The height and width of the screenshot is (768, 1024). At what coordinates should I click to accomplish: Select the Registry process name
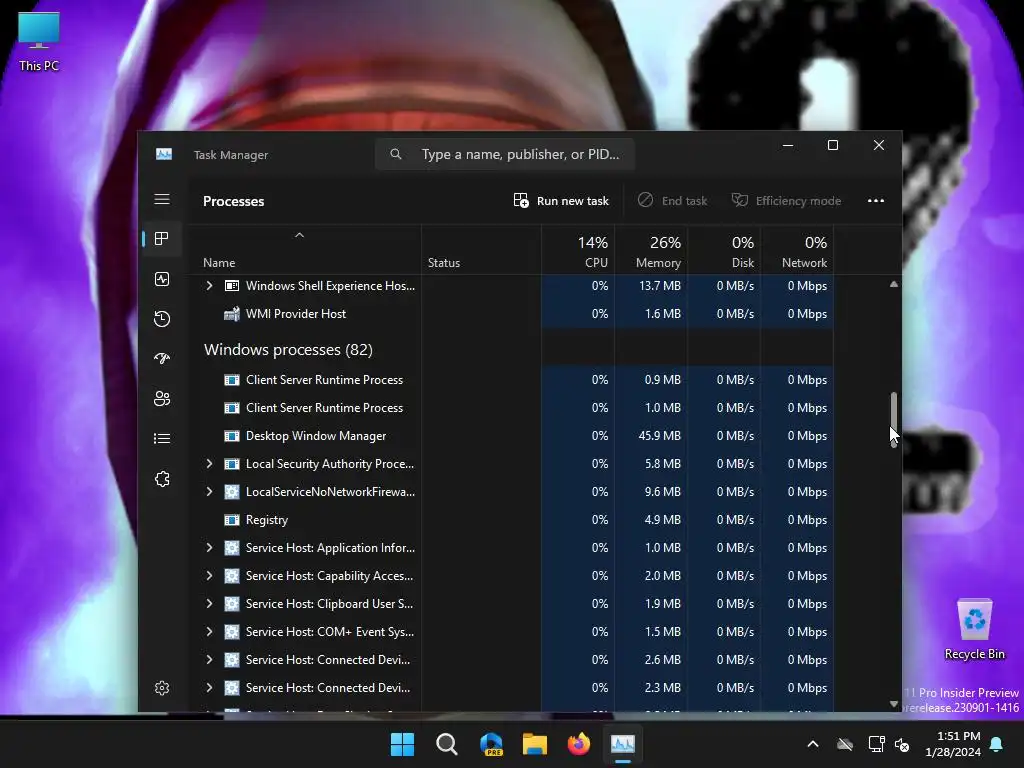pyautogui.click(x=266, y=520)
